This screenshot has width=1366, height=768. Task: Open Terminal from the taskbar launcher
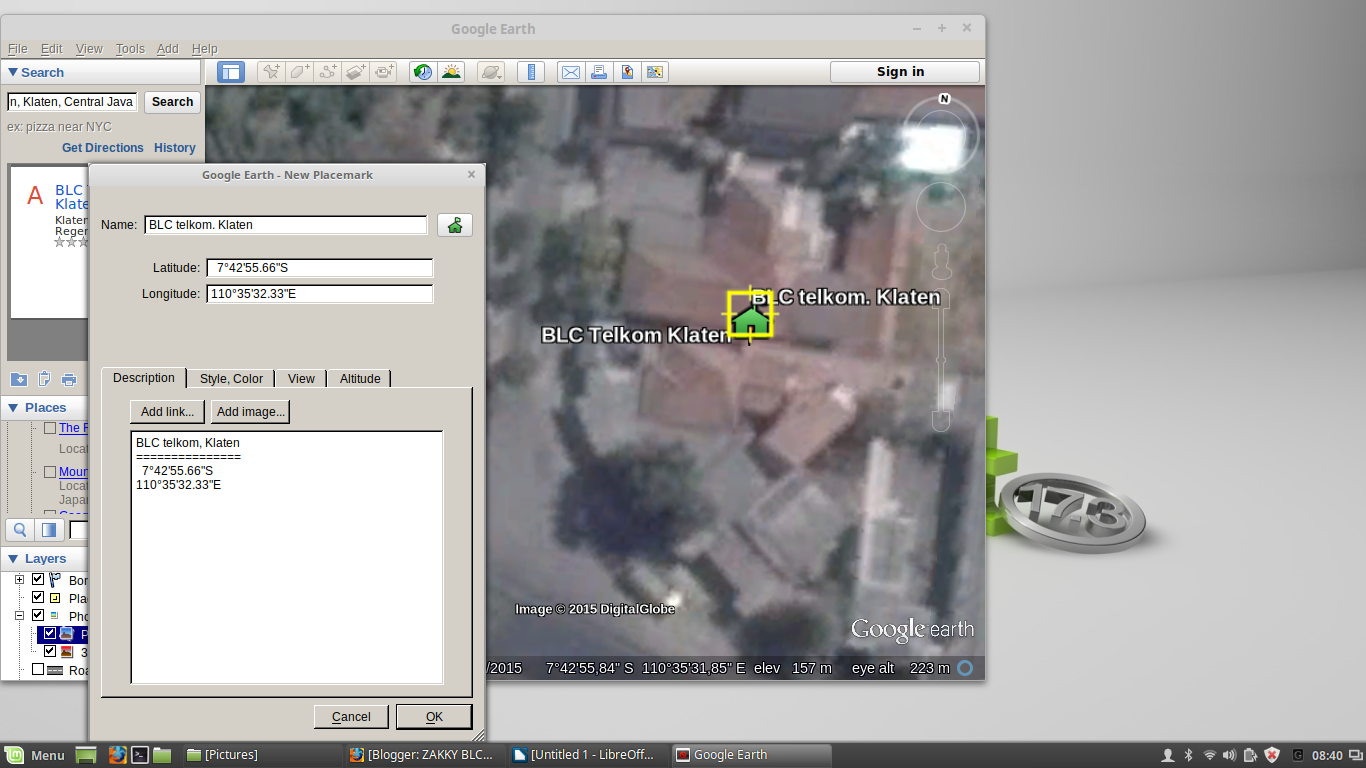[141, 755]
